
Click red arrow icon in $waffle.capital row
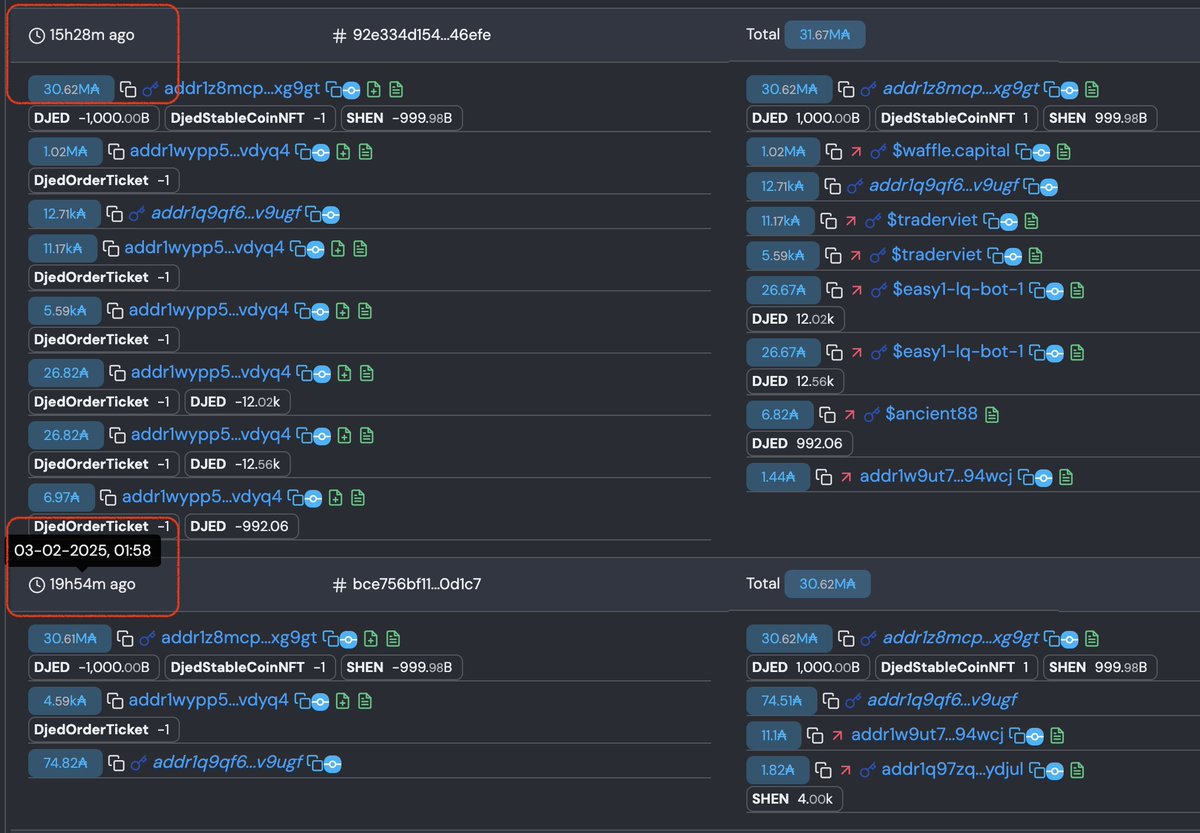click(x=856, y=152)
